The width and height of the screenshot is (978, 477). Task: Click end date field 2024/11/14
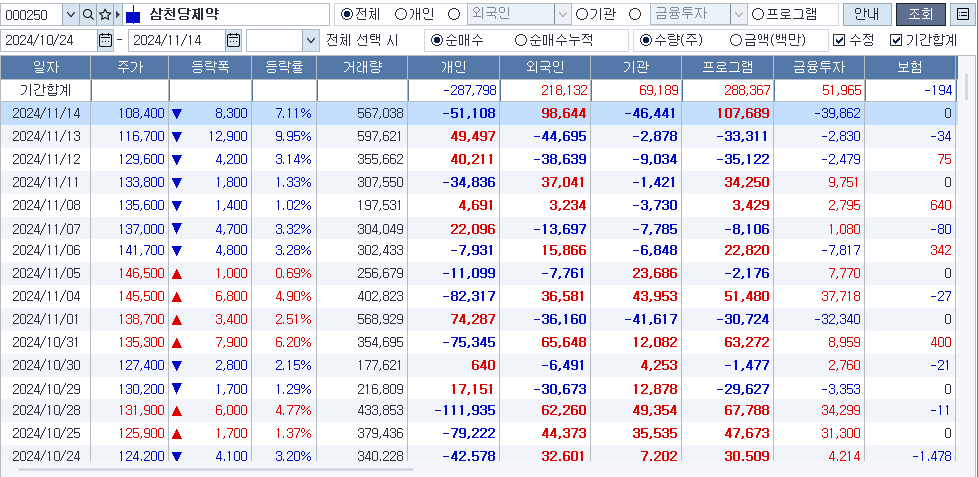tap(177, 41)
